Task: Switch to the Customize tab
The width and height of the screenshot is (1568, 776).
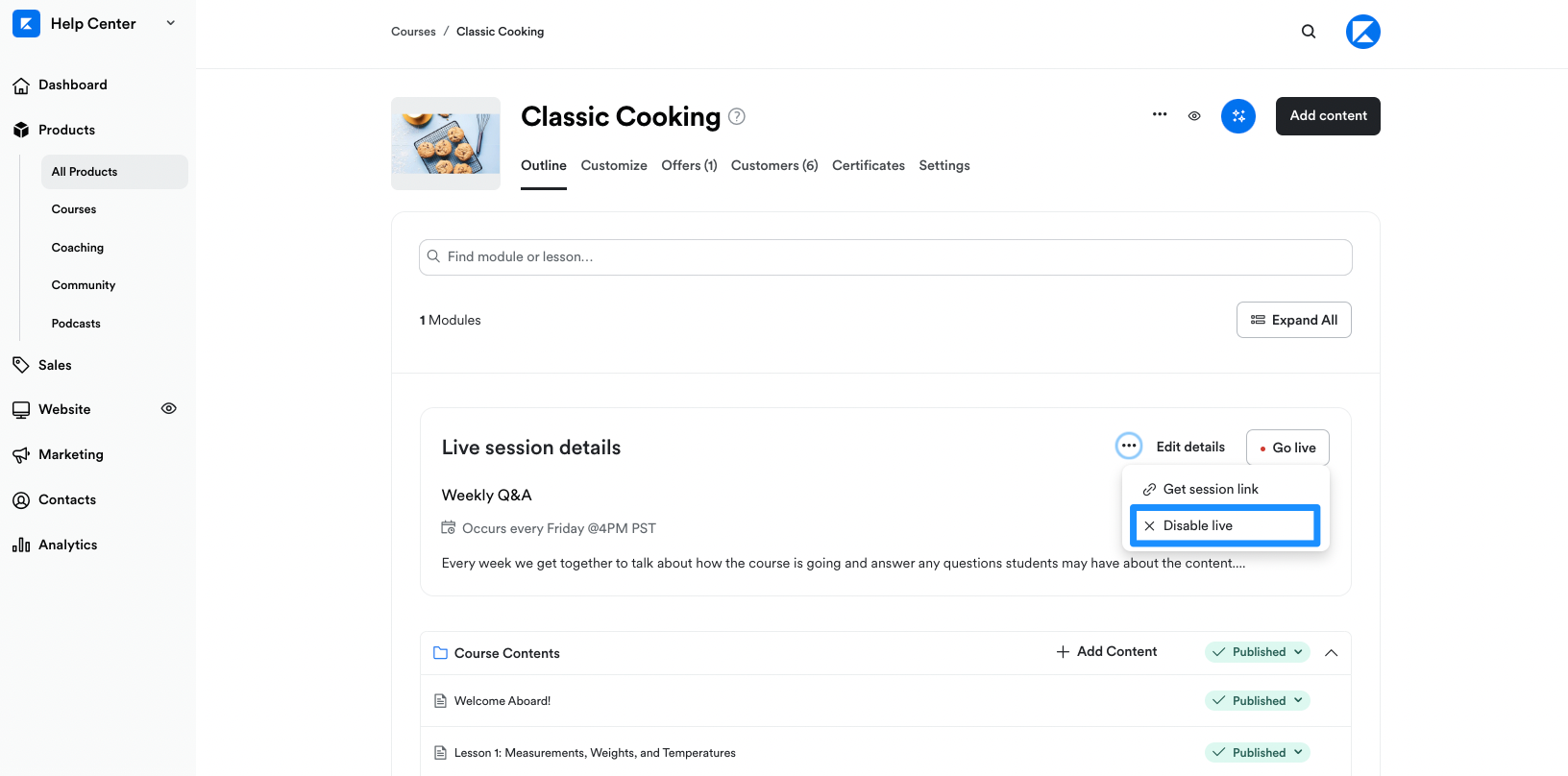Action: point(614,165)
